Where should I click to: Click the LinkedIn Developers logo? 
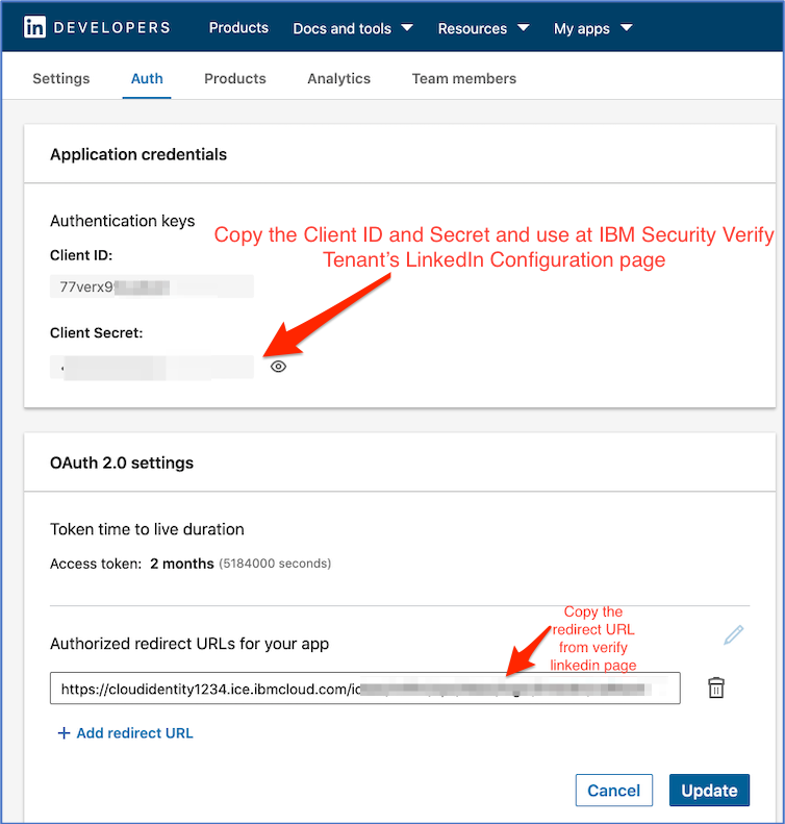click(97, 27)
